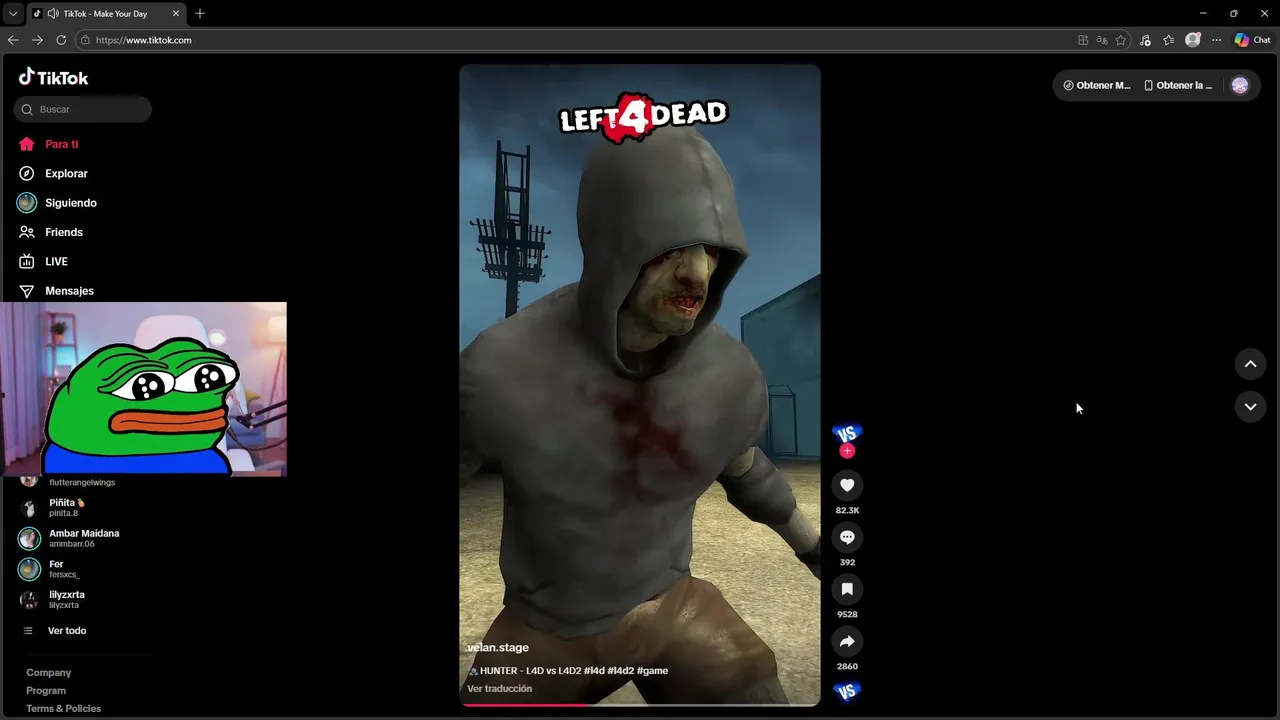
Task: Expand the Program footer section
Action: [46, 691]
